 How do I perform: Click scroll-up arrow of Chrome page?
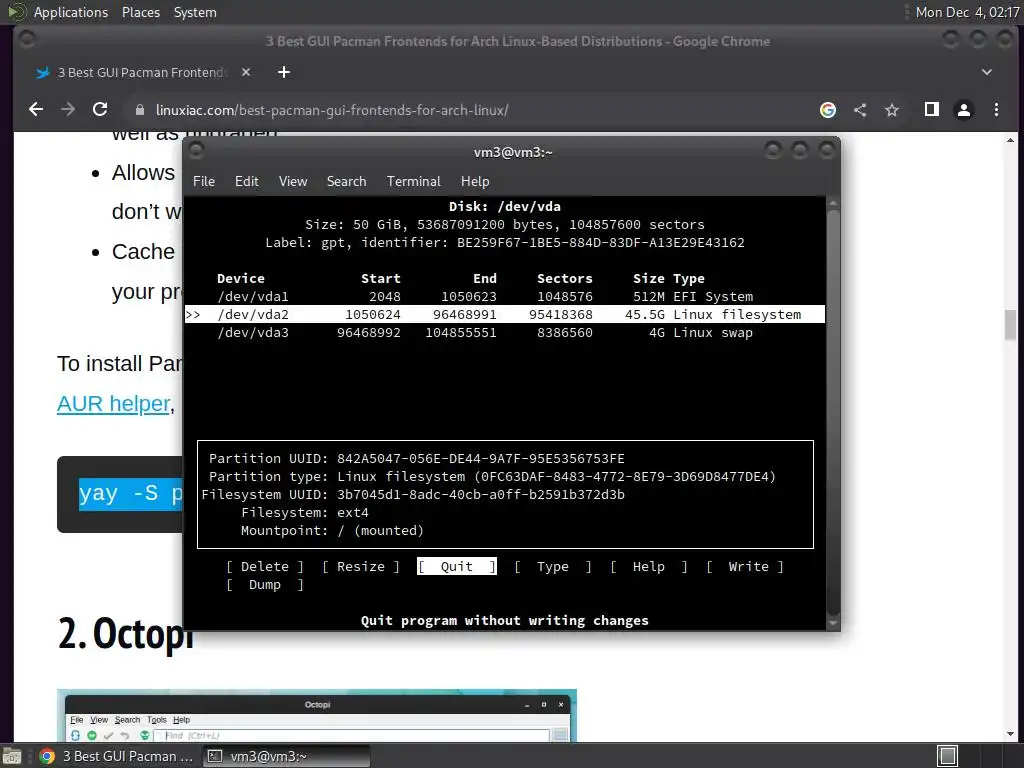tap(1010, 140)
